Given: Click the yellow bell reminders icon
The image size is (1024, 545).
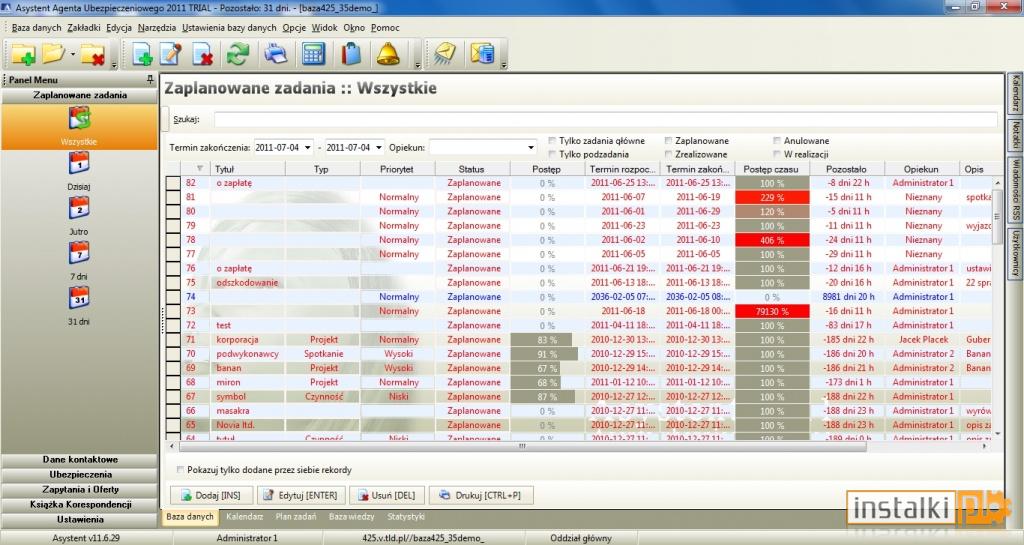Looking at the screenshot, I should 388,55.
